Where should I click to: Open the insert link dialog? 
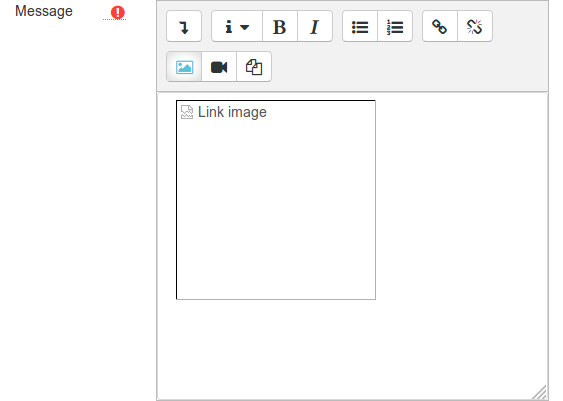[440, 27]
